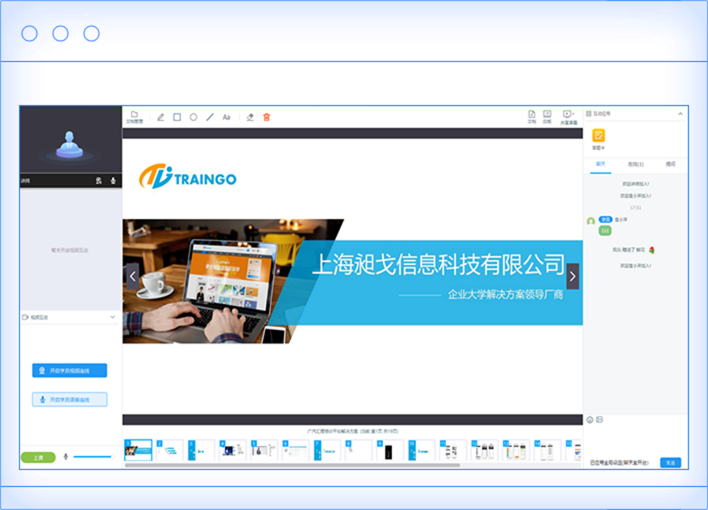708x510 pixels.
Task: Select the Aa text tool
Action: [227, 117]
